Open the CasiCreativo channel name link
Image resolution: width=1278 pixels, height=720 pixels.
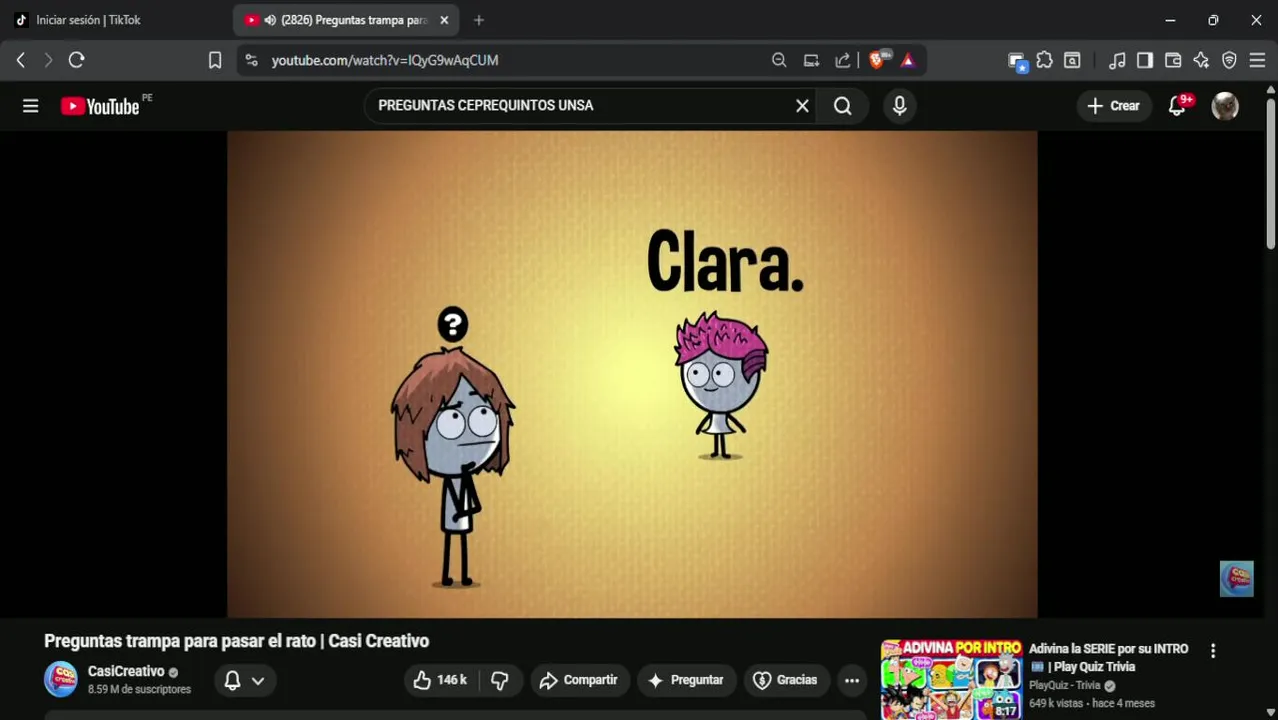tap(126, 672)
